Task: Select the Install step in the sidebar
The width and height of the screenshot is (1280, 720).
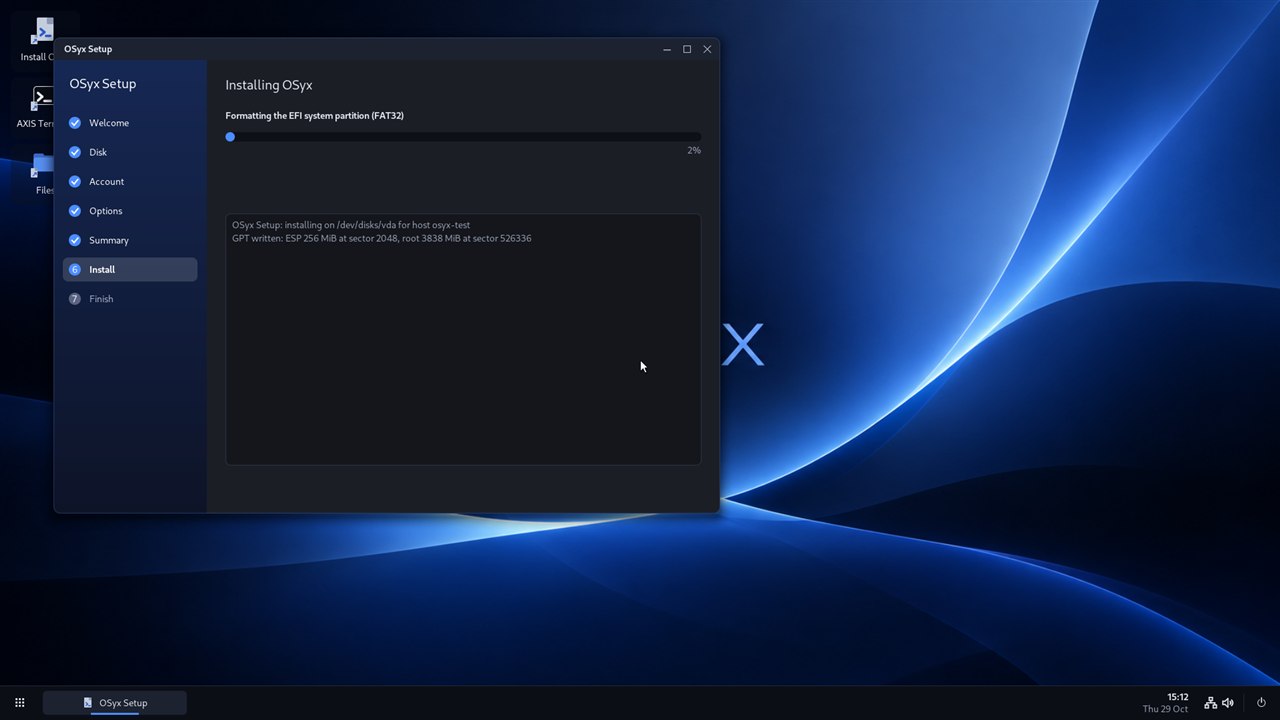Action: tap(130, 270)
